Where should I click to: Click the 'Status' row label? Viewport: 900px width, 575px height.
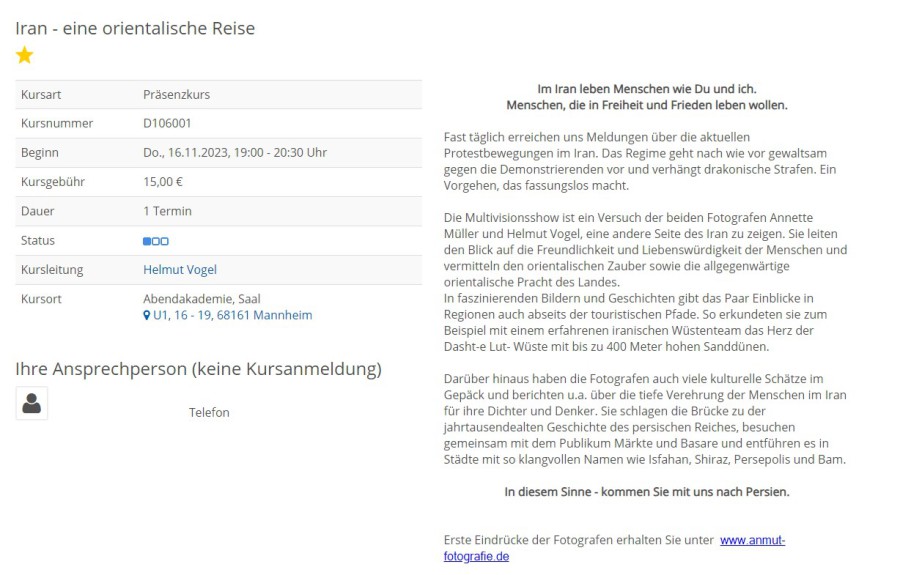[x=38, y=241]
